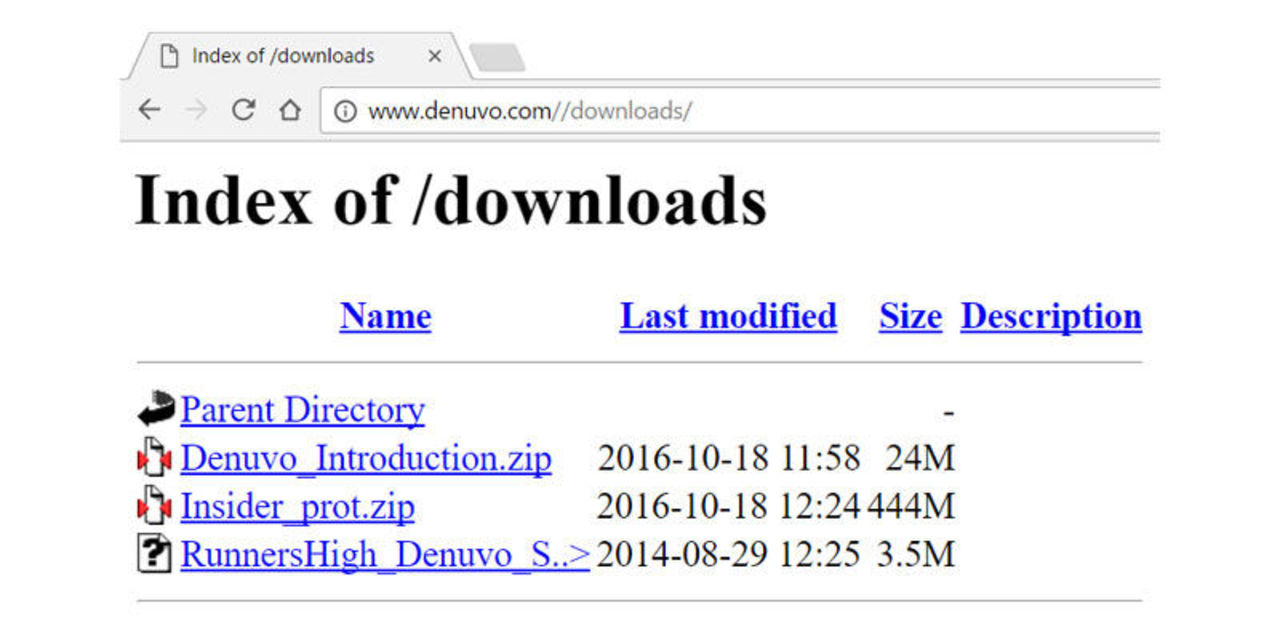The image size is (1280, 640).
Task: Download the Insider_prot.zip file link
Action: click(x=297, y=506)
